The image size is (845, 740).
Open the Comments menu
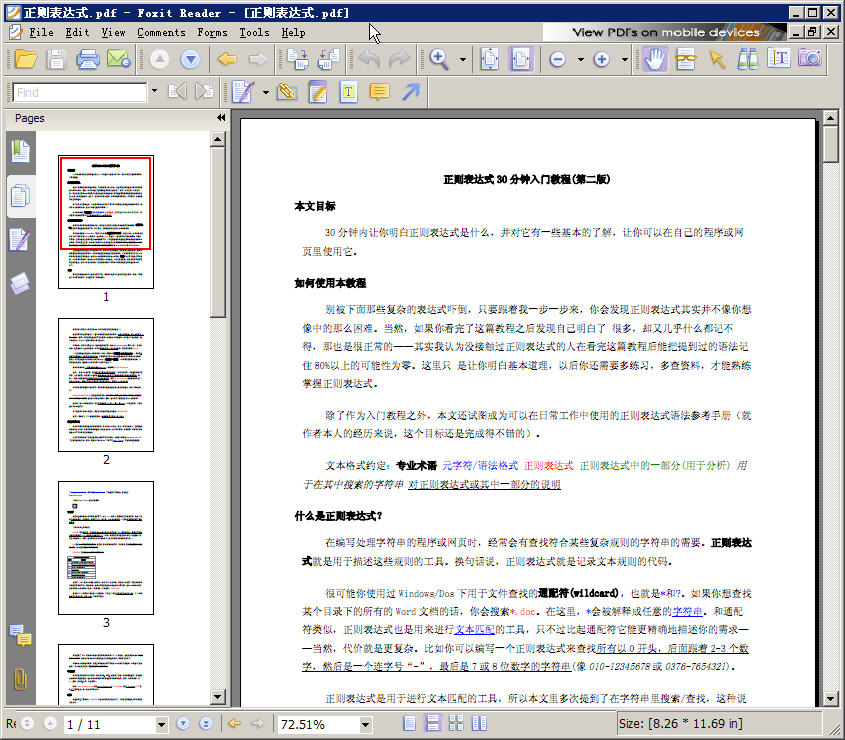pos(161,32)
